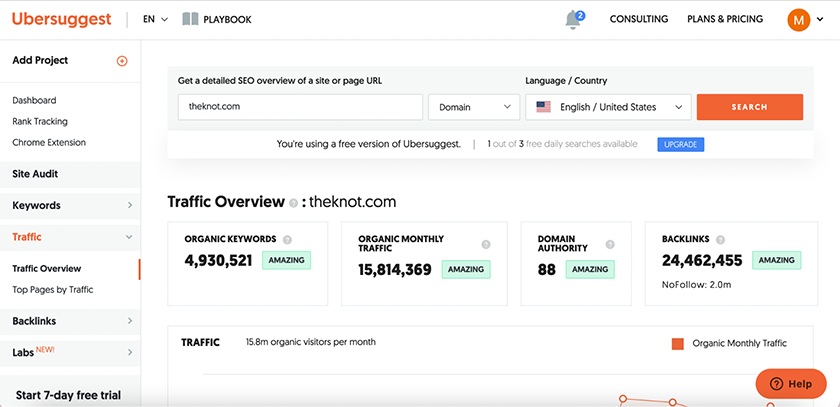Click help icon next to Domain Authority
The image size is (840, 407).
610,244
